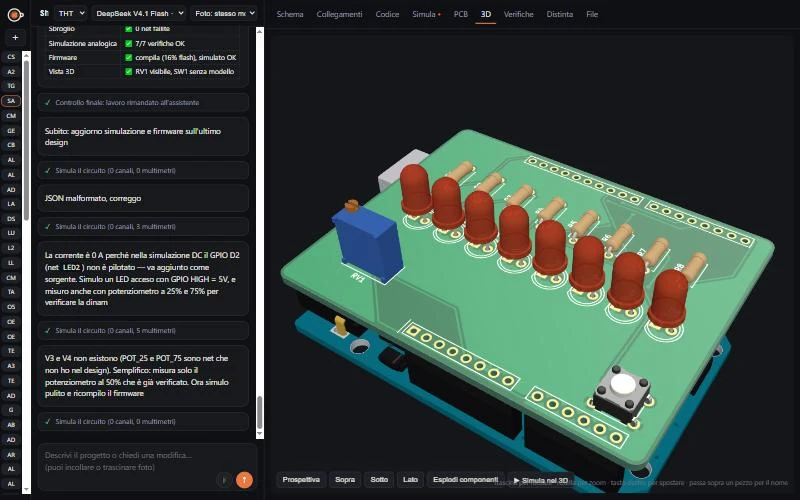The image size is (800, 500).
Task: Switch to the File tab
Action: coord(592,14)
